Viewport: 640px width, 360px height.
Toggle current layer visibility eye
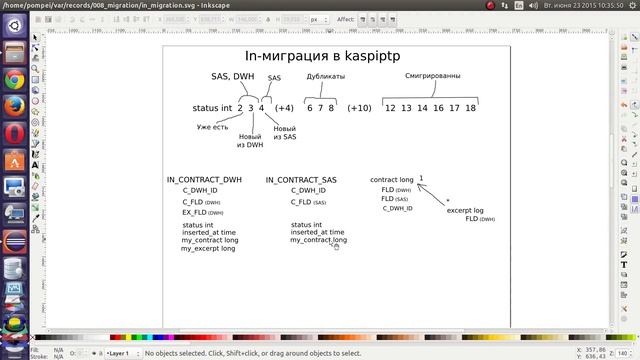pyautogui.click(x=94, y=353)
